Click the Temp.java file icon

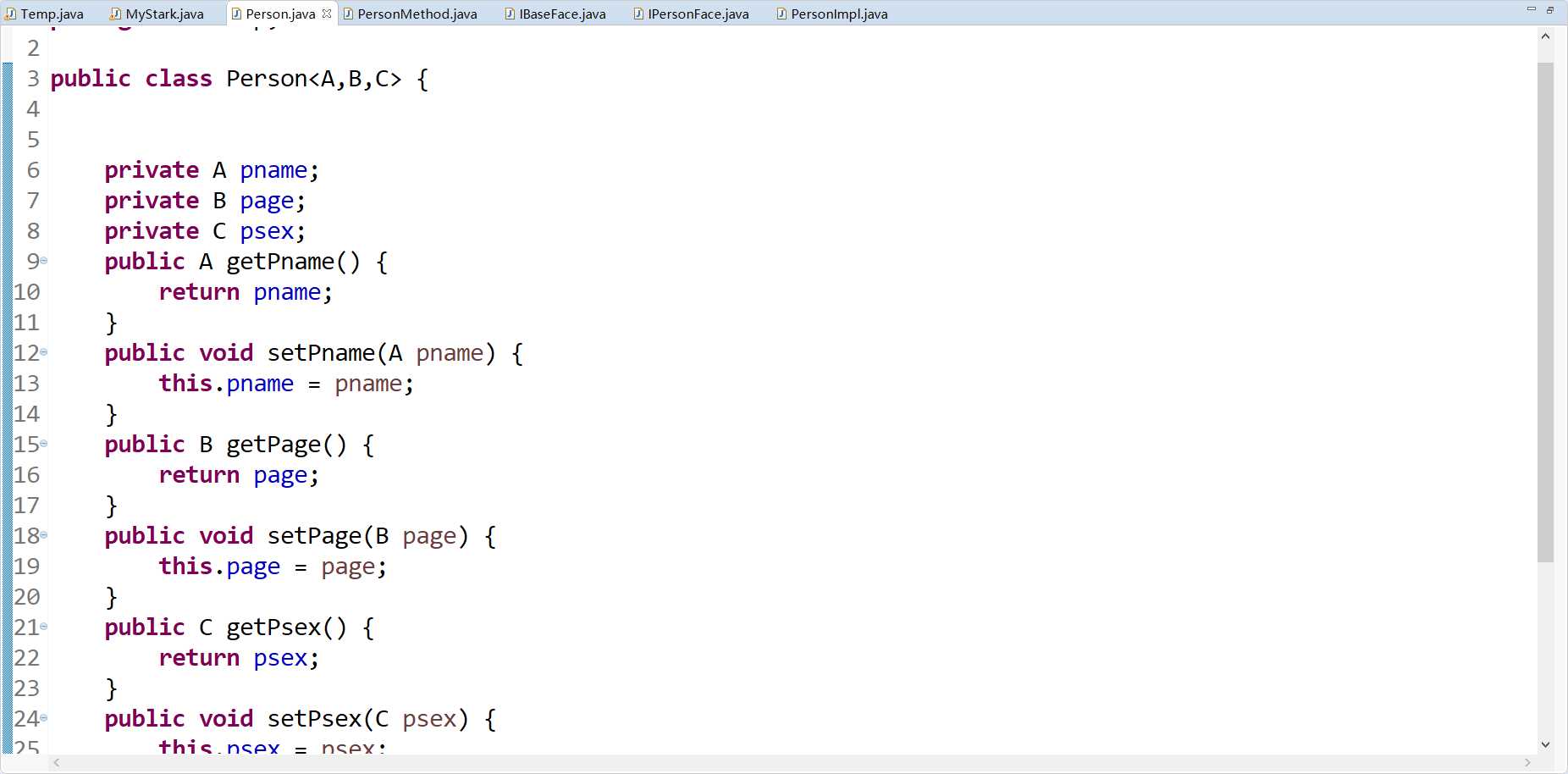point(11,14)
